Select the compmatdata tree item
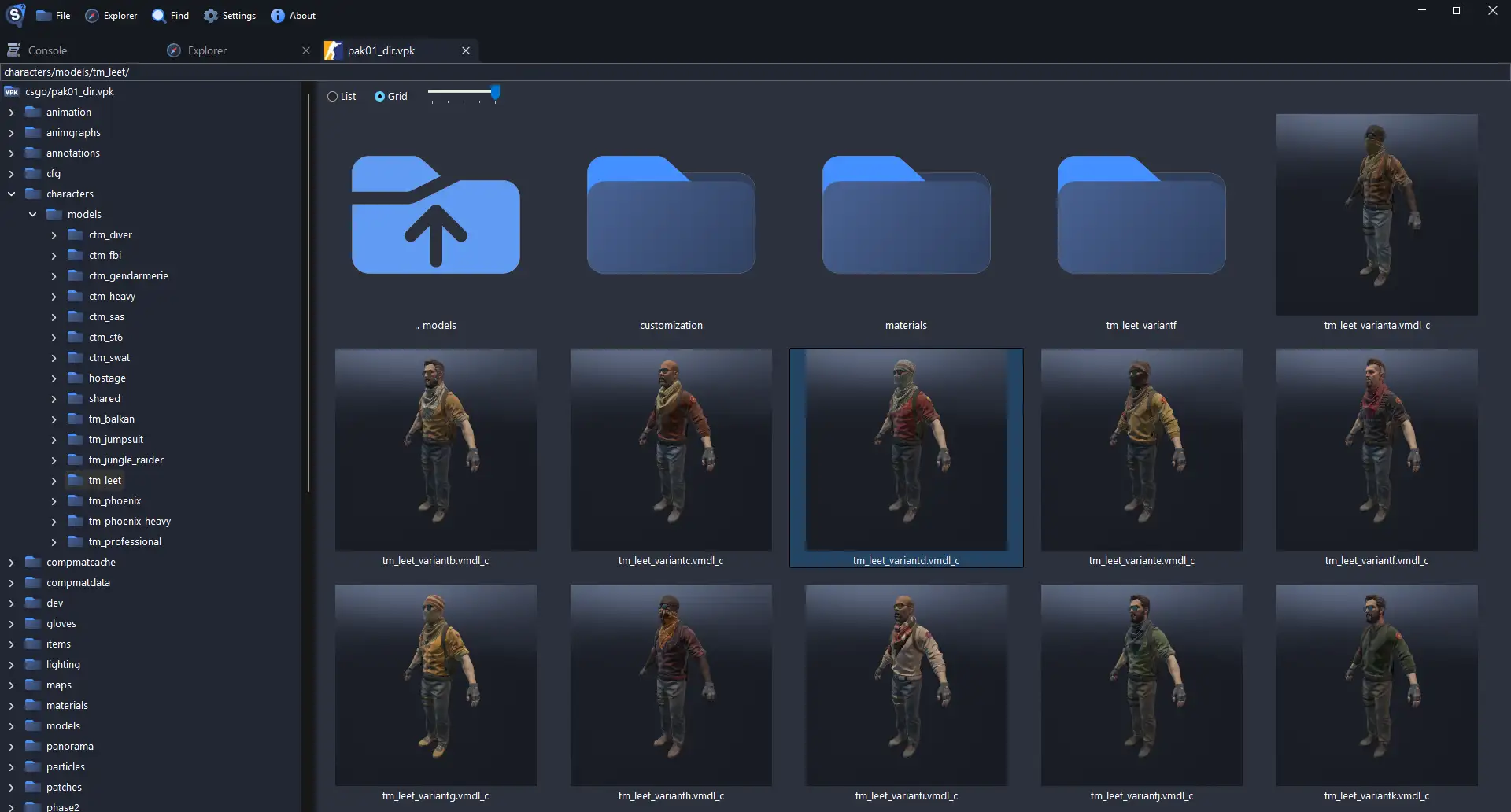Viewport: 1511px width, 812px height. tap(78, 582)
